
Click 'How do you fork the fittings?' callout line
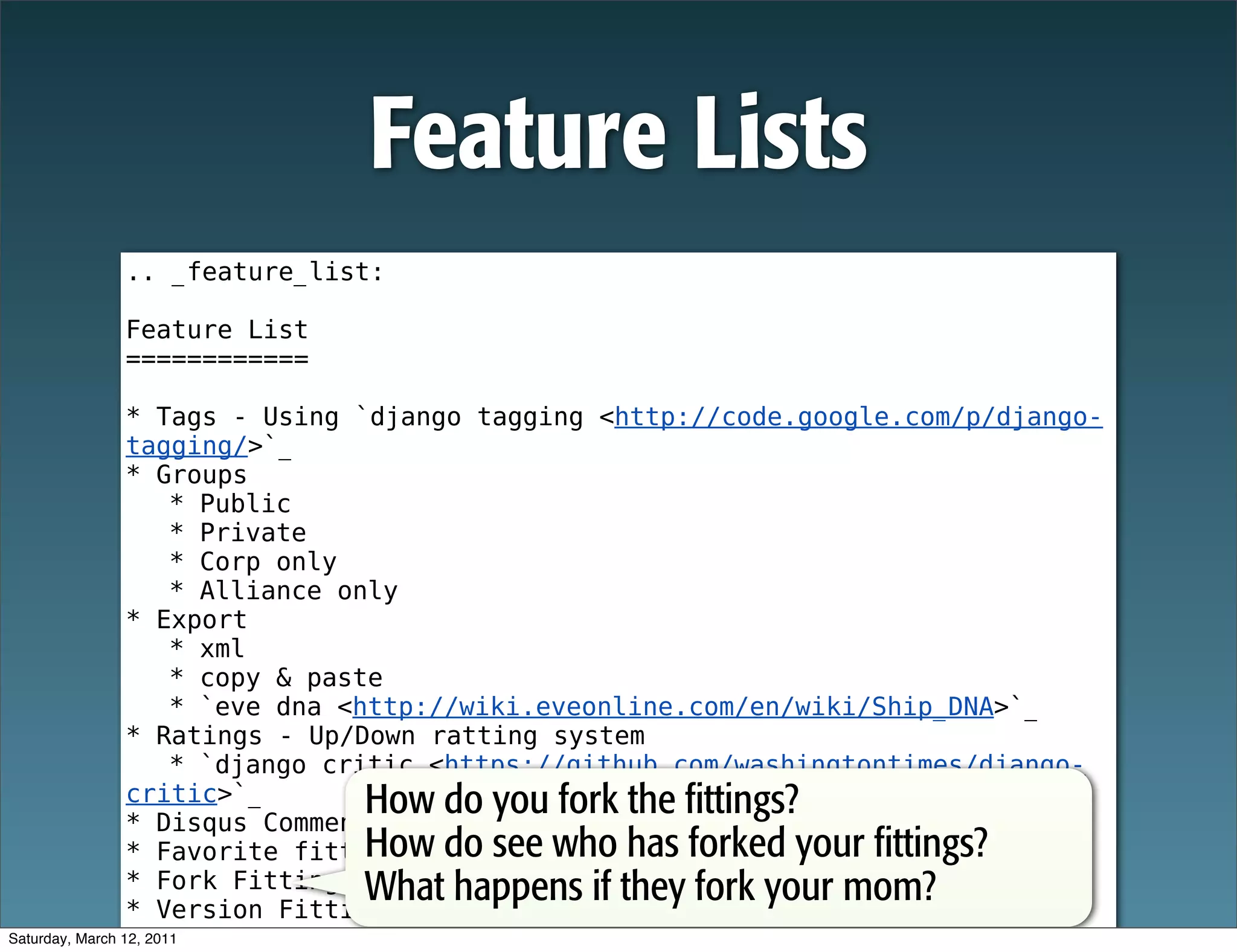click(x=582, y=800)
